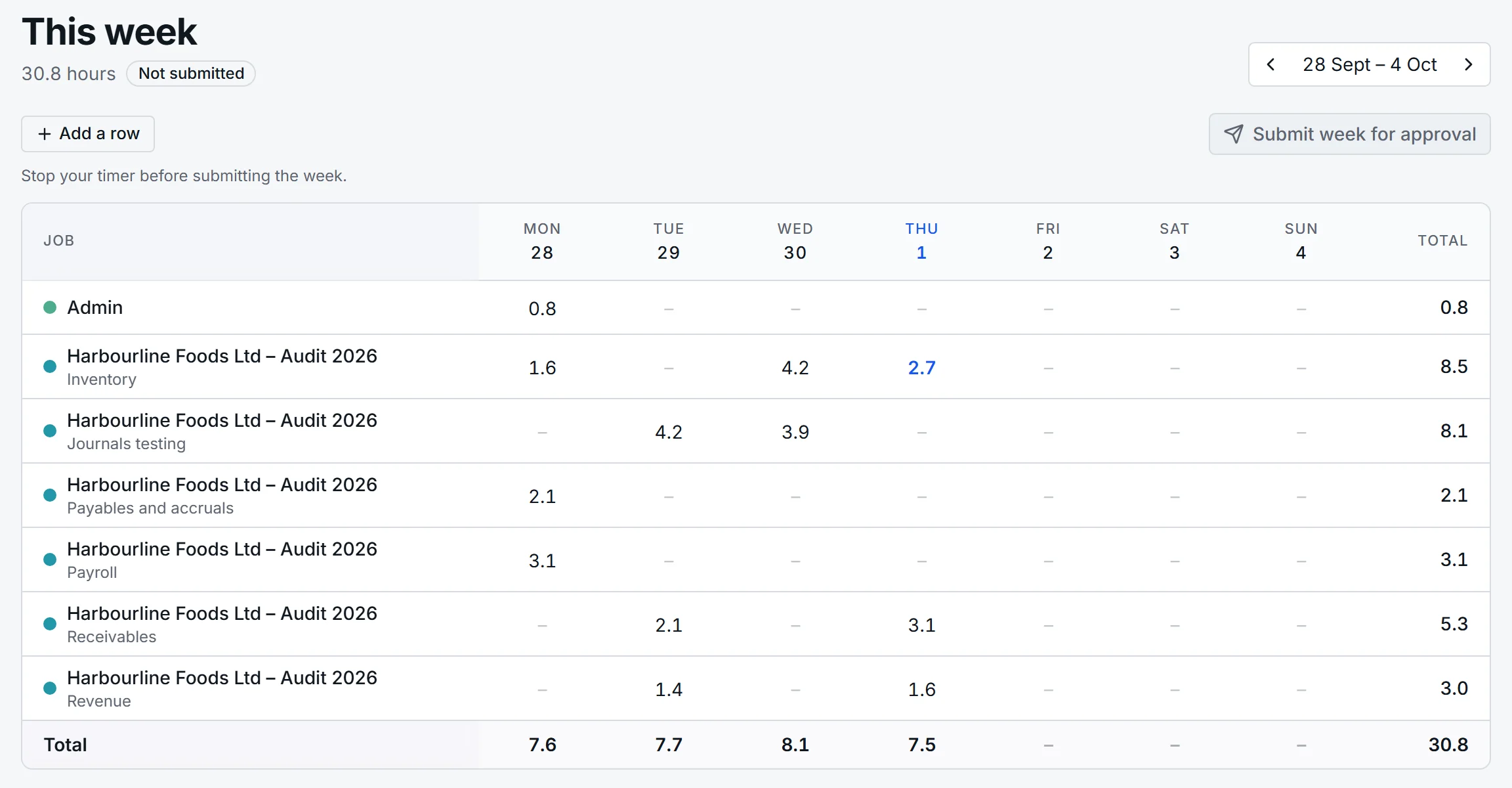Go to the next week
The image size is (1512, 788).
(x=1469, y=64)
